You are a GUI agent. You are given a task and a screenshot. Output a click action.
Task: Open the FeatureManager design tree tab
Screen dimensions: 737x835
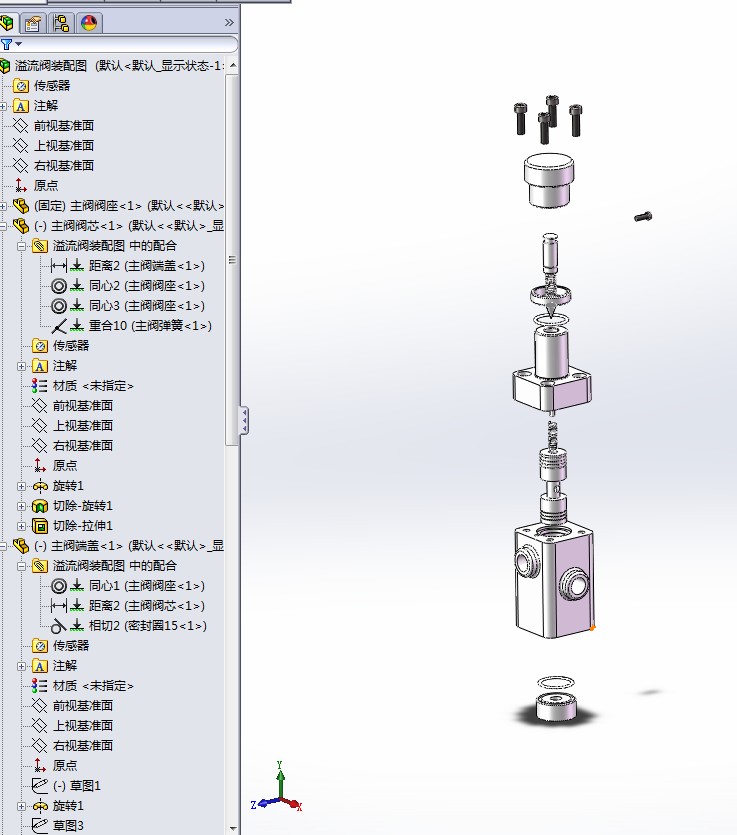7,23
